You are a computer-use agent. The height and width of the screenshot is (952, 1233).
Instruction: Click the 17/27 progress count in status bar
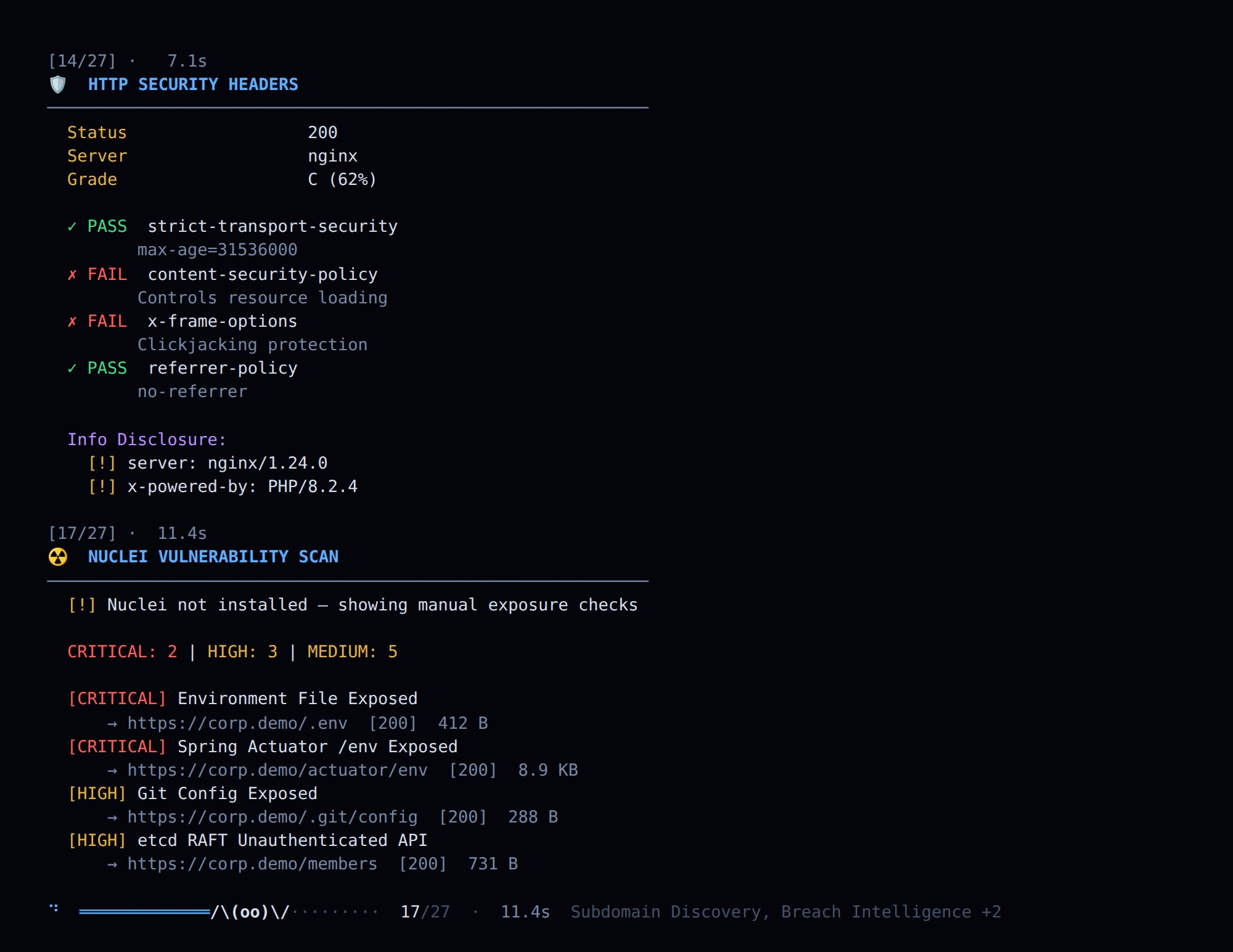point(425,912)
